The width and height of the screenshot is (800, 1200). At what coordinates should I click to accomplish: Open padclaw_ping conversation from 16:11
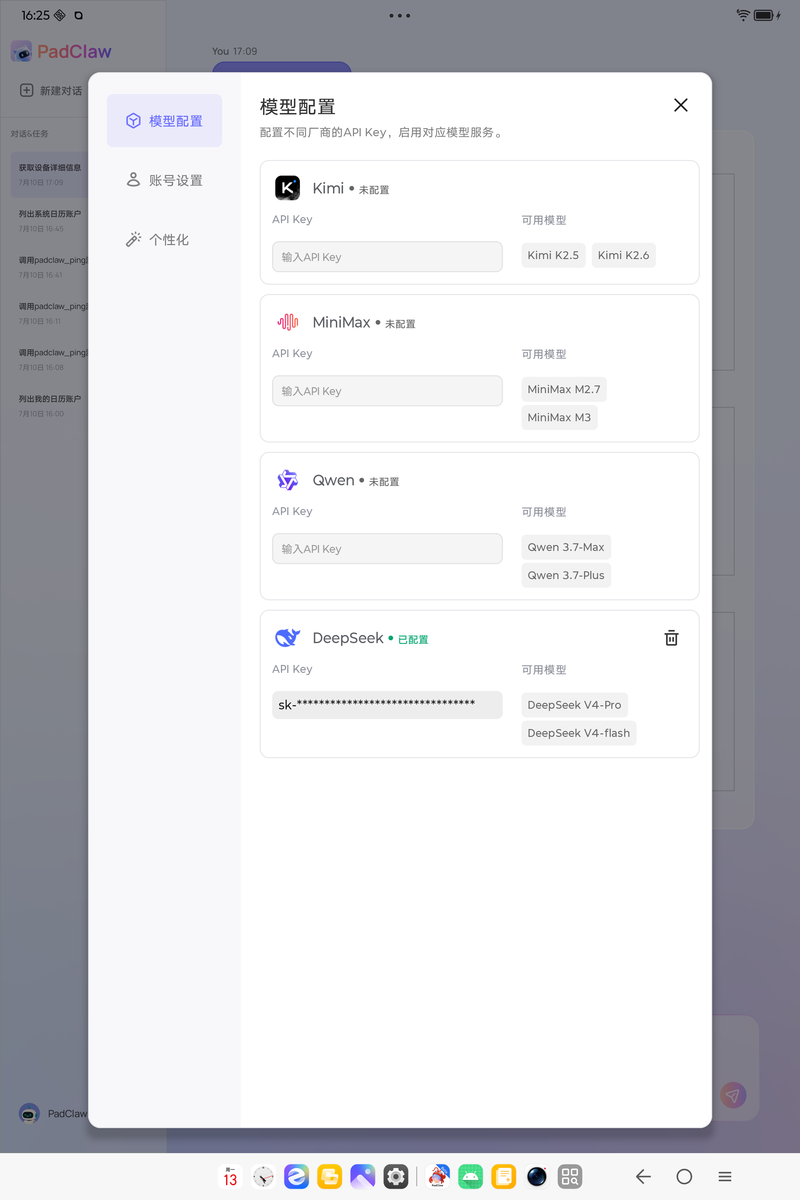(50, 313)
